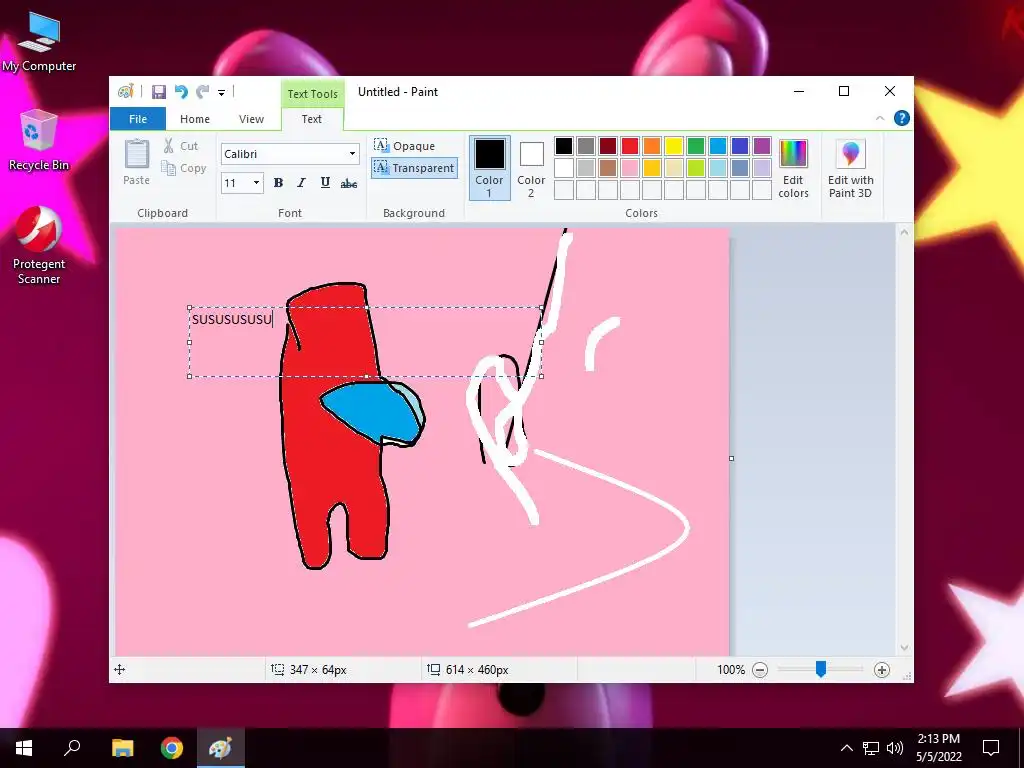Pick the brown color swatch
This screenshot has height=768, width=1024.
pos(608,168)
